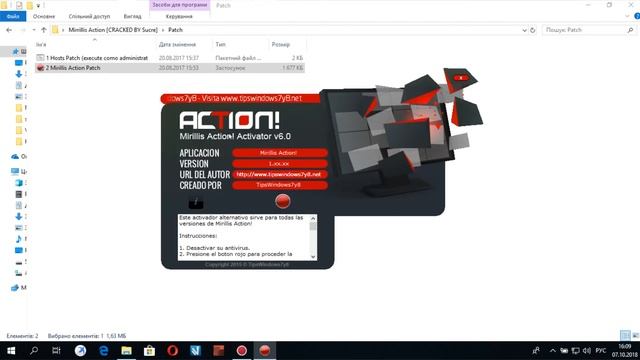Open Task View on the taskbar
Screen dimensions: 640x360
(56, 351)
